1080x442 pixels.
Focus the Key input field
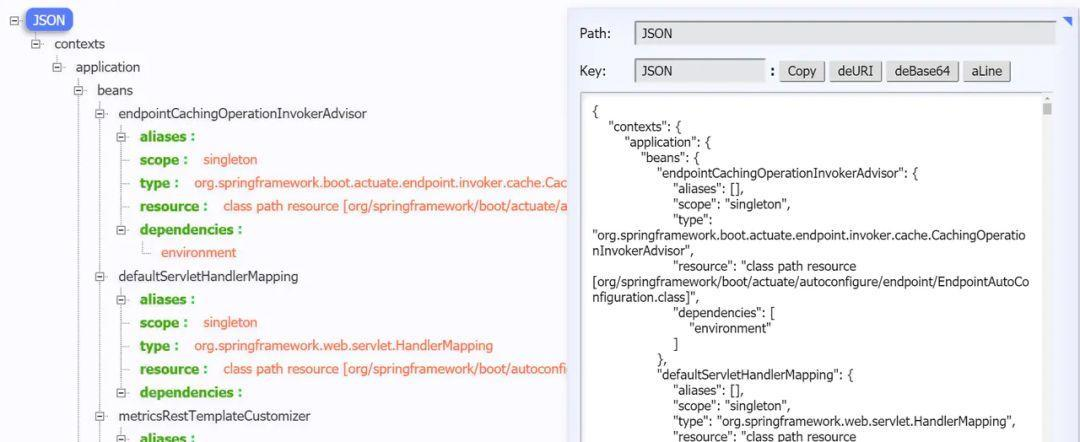point(700,71)
